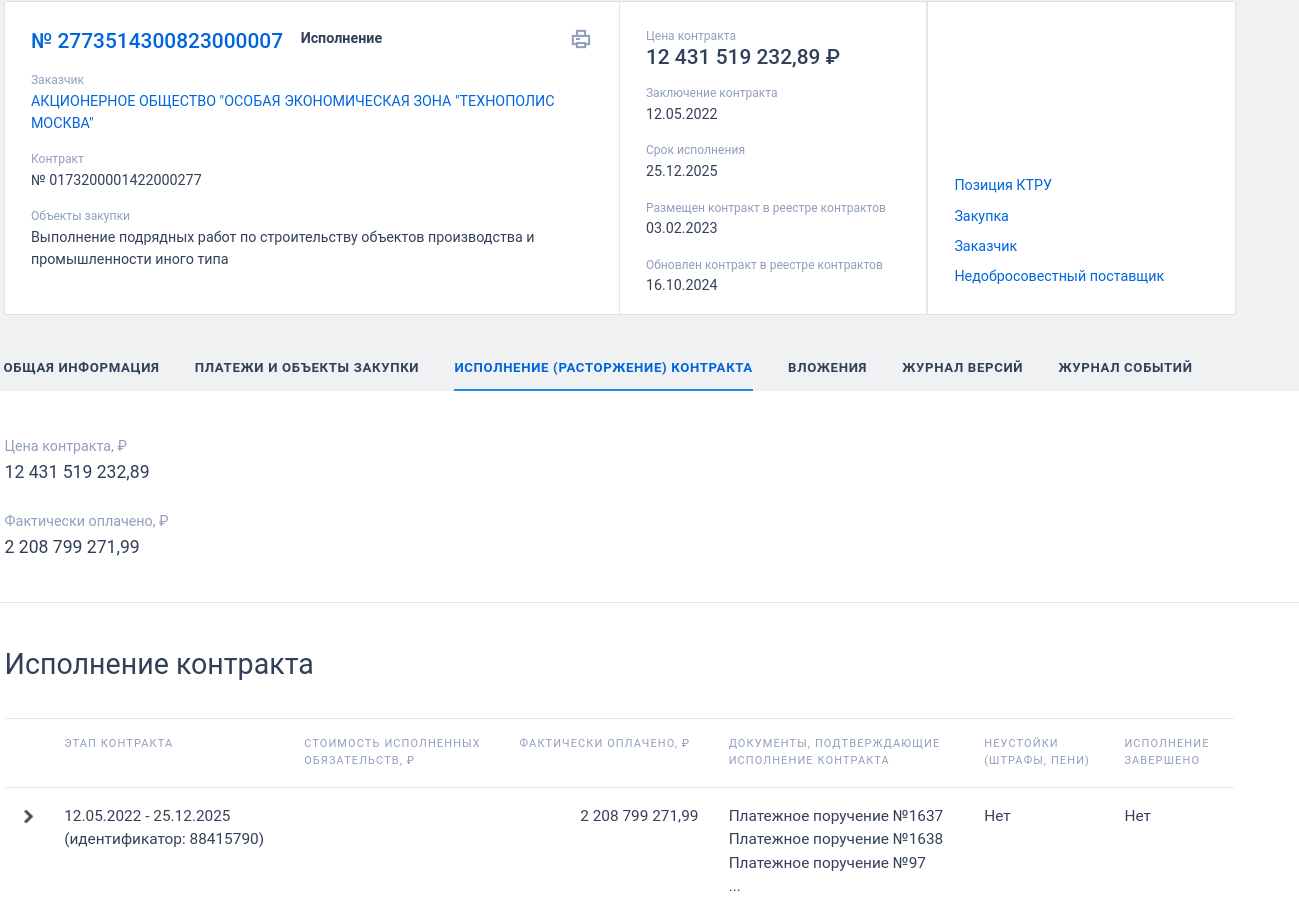This screenshot has height=907, width=1299.
Task: Click the Исполнение контракта section heading
Action: 159,664
